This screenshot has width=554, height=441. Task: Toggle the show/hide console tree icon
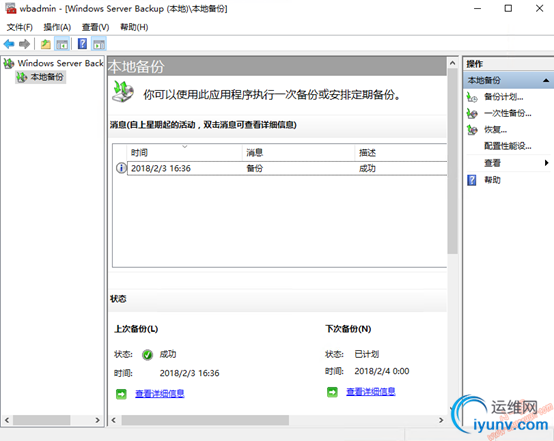(x=62, y=44)
